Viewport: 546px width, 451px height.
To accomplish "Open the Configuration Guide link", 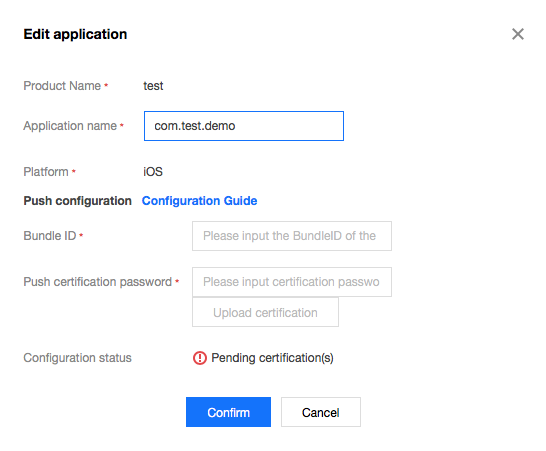I will tap(200, 201).
